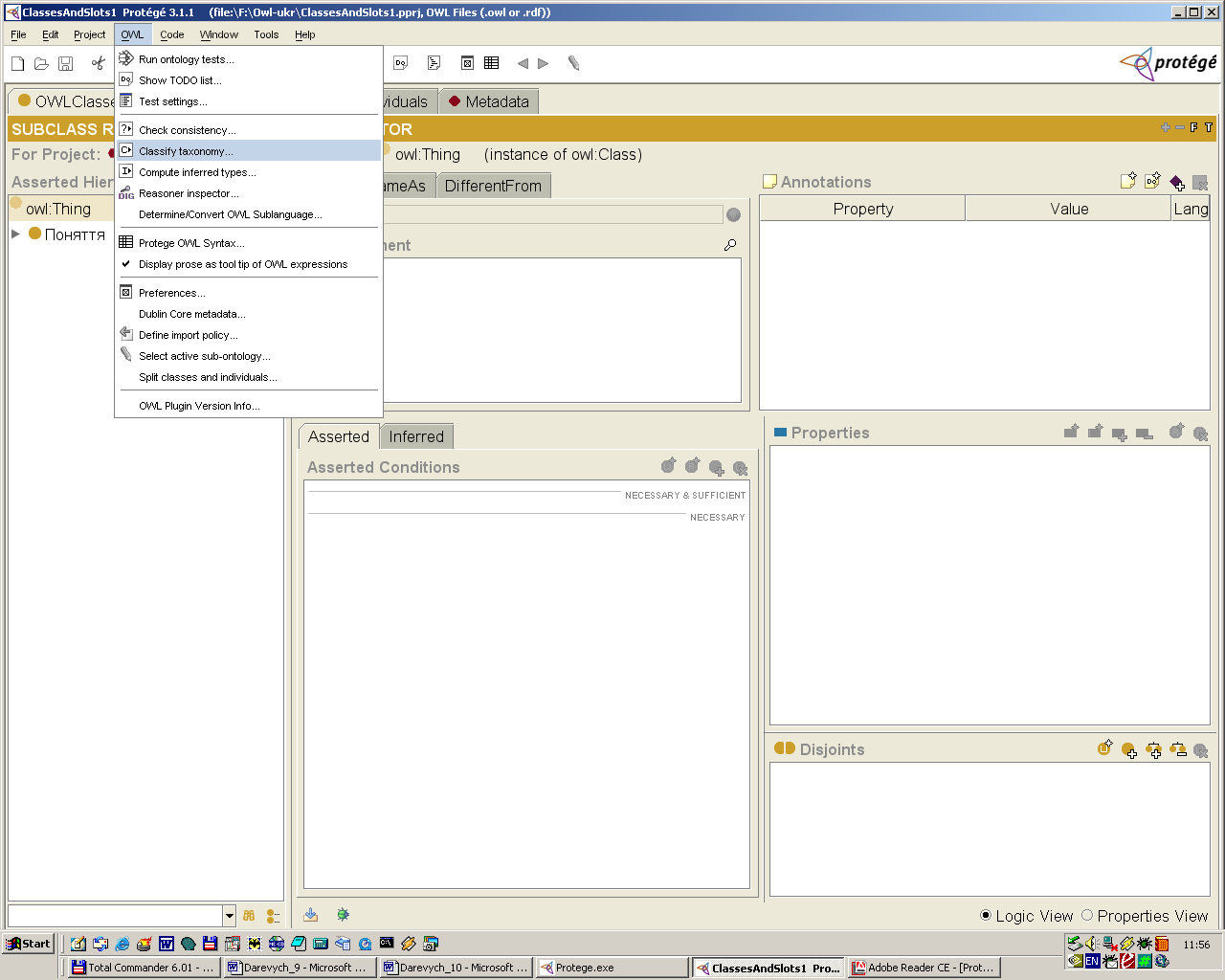The height and width of the screenshot is (980, 1225).
Task: Expand the Поняття class tree node
Action: (x=15, y=234)
